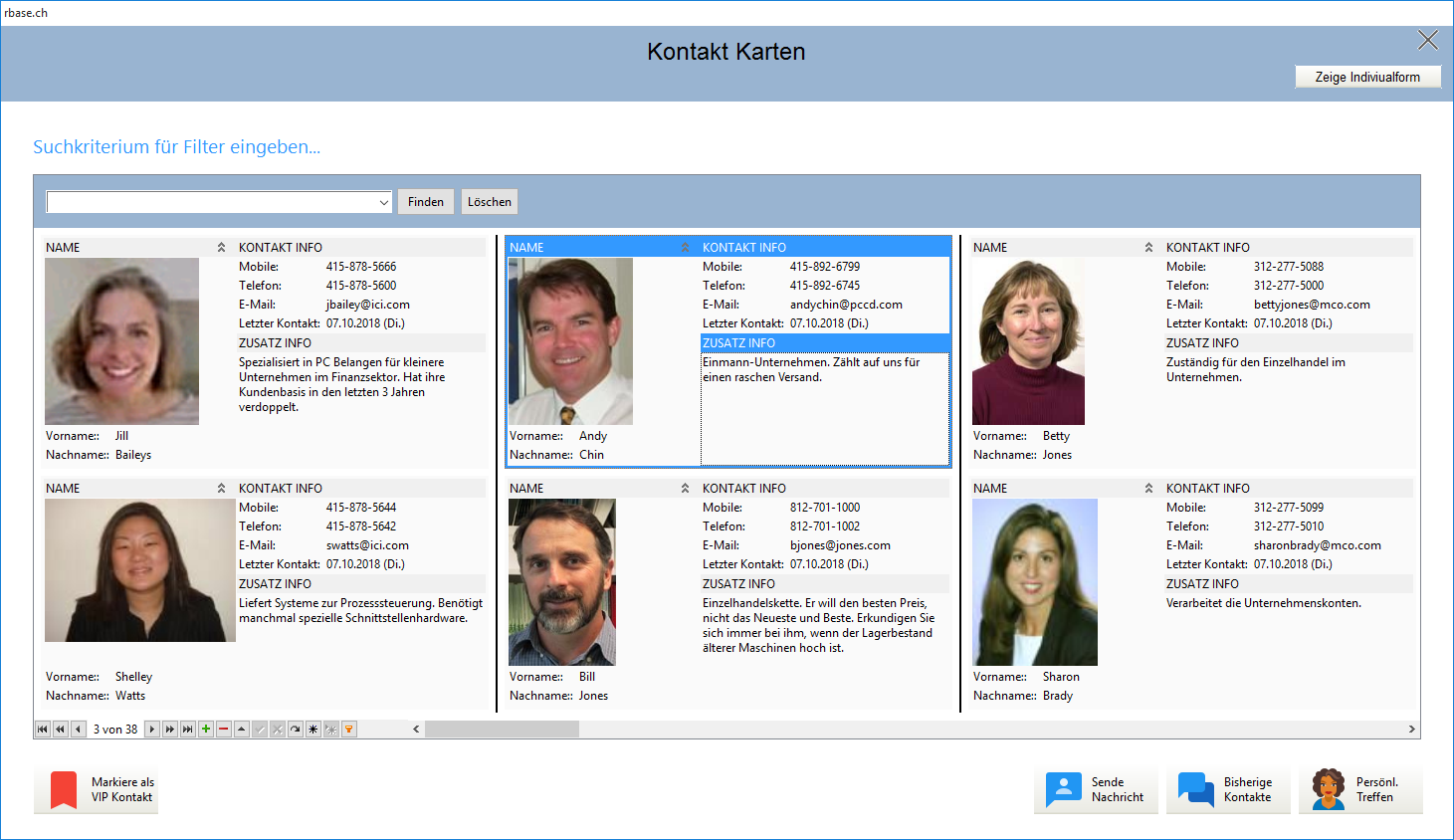Click email andychin@pccd.com
Viewport: 1454px width, 840px height.
(846, 305)
